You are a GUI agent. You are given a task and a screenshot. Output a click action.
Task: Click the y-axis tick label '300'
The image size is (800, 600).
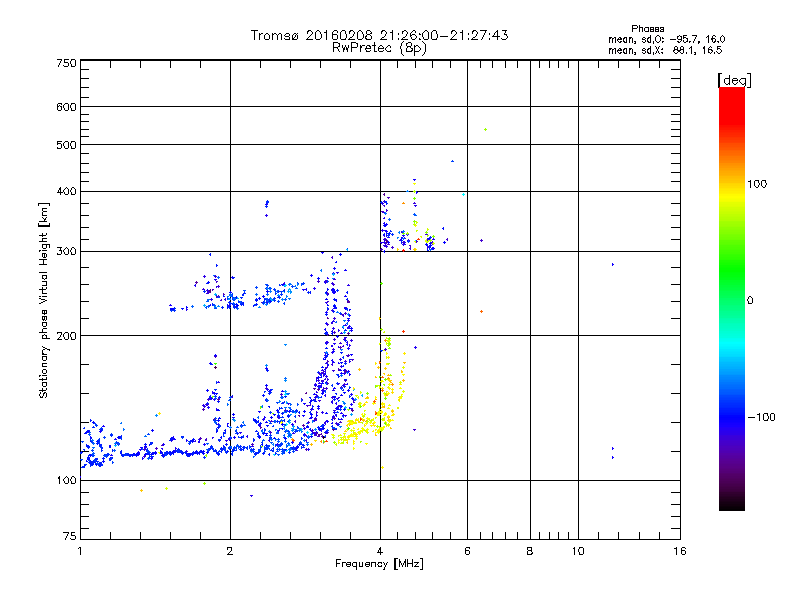(66, 252)
